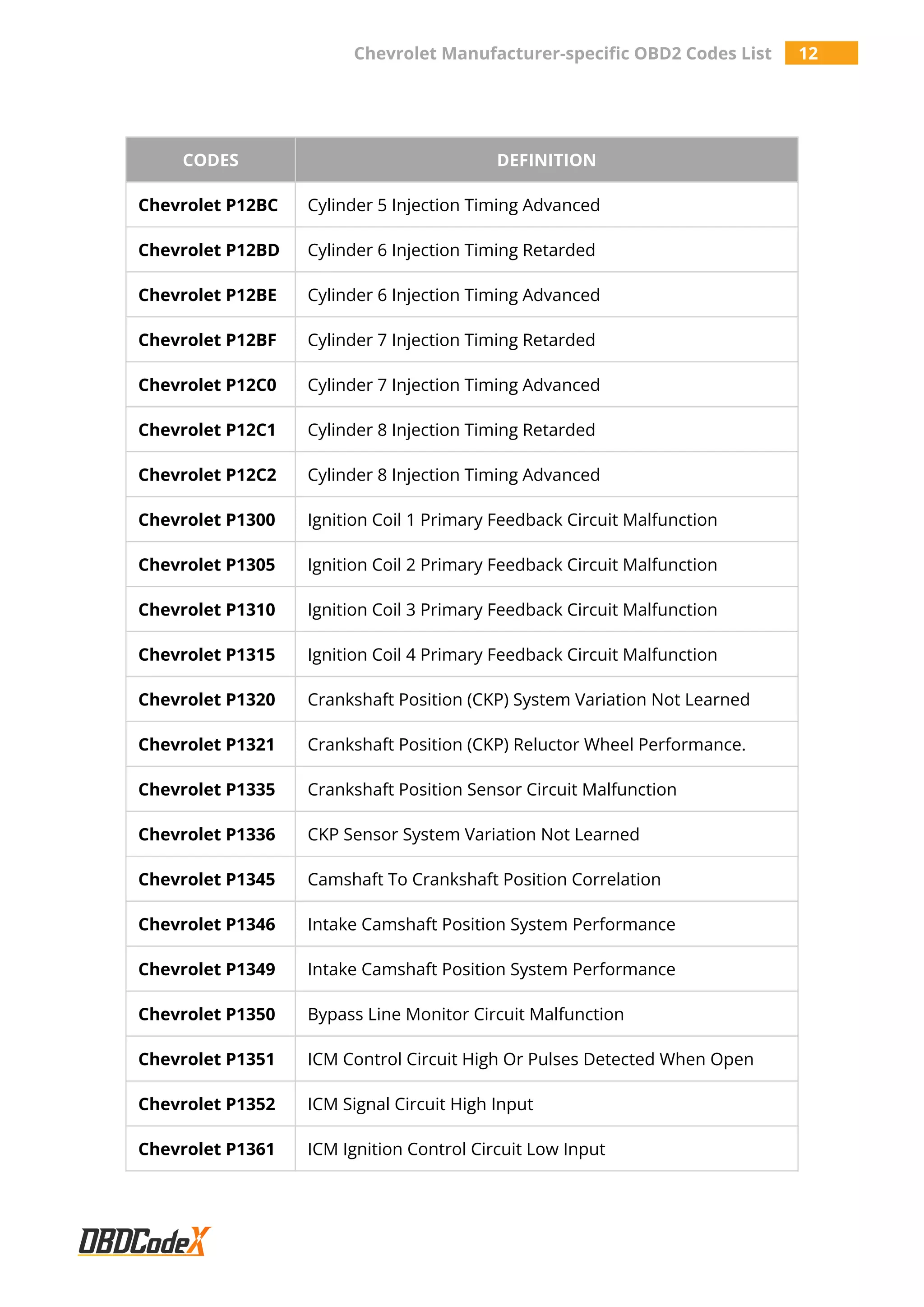Screen dimensions: 924x1307
Task: Select the Chevrolet P12BF code cell
Action: 207,340
